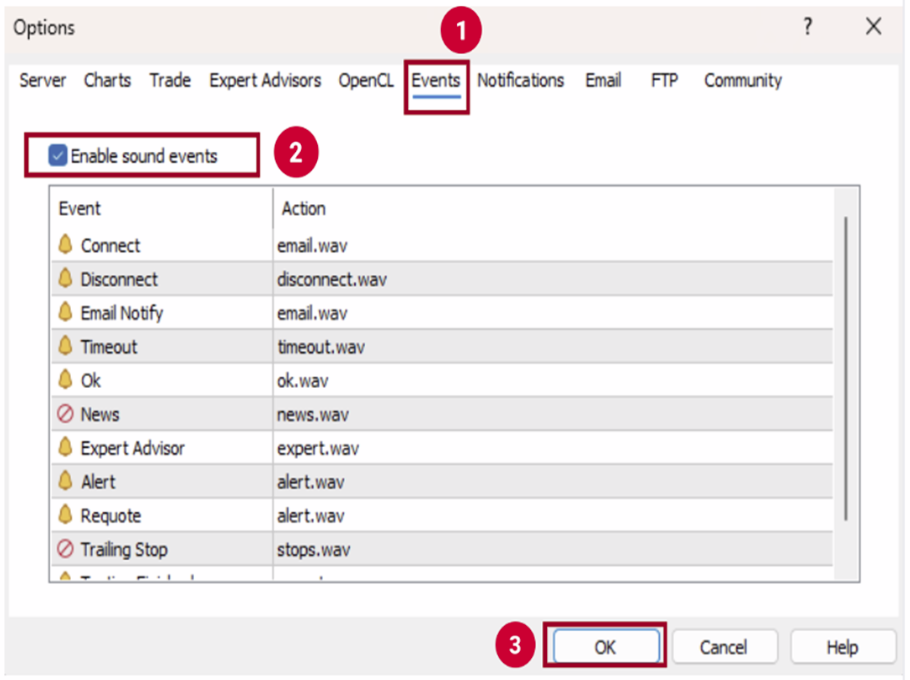Click the Email Notify bell icon

66,313
